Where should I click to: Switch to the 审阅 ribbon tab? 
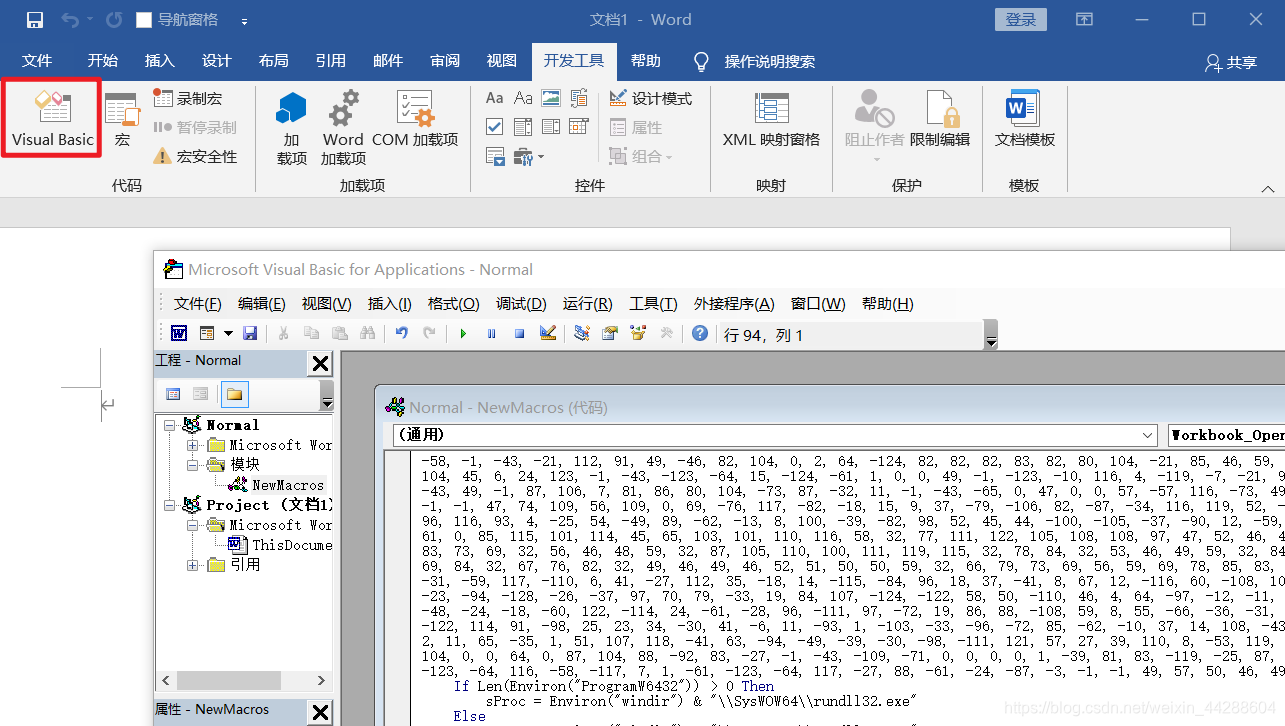click(445, 61)
